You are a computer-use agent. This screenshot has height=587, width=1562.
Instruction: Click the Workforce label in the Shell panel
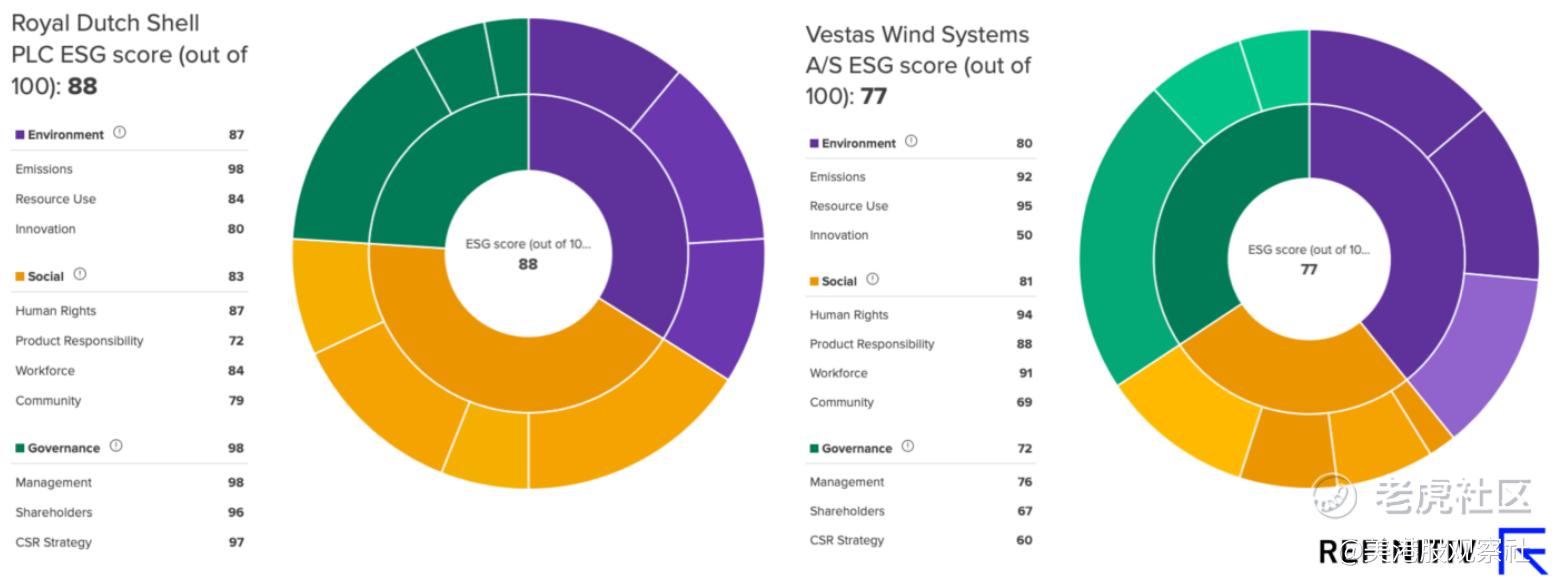(x=45, y=371)
